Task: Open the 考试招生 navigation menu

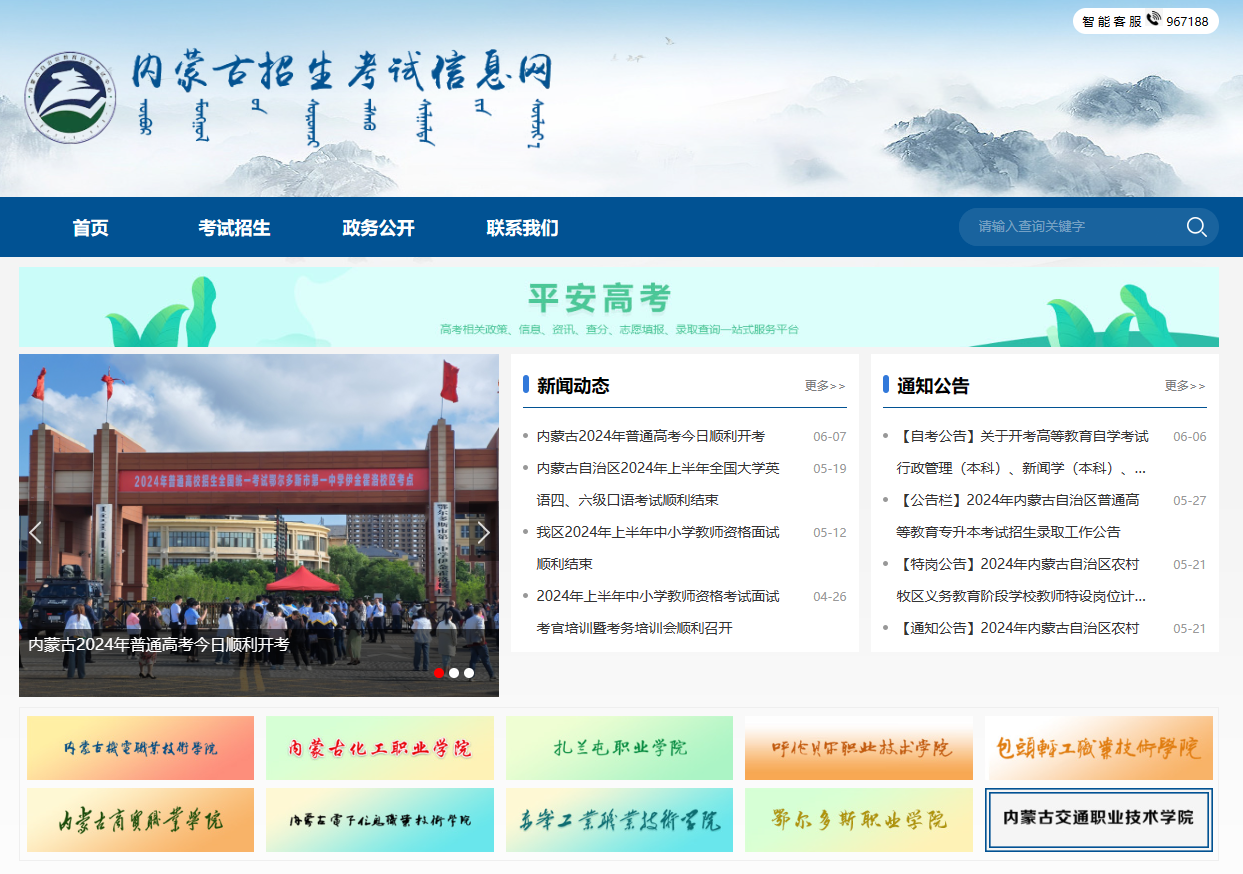Action: click(x=234, y=228)
